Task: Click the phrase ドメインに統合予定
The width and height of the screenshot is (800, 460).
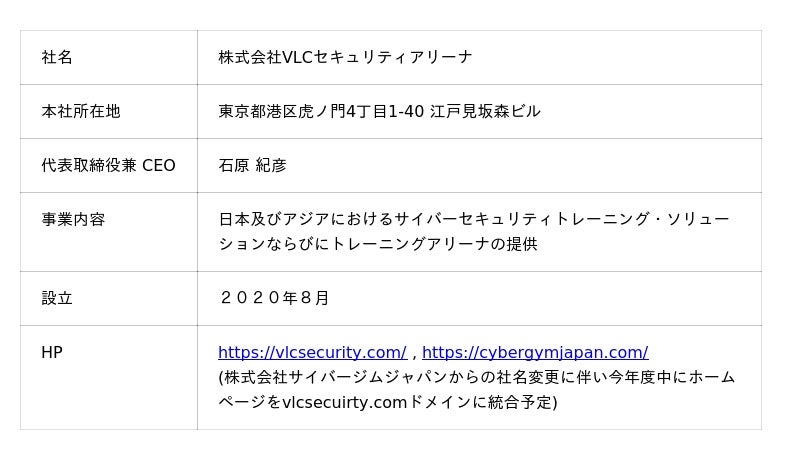Action: [480, 402]
